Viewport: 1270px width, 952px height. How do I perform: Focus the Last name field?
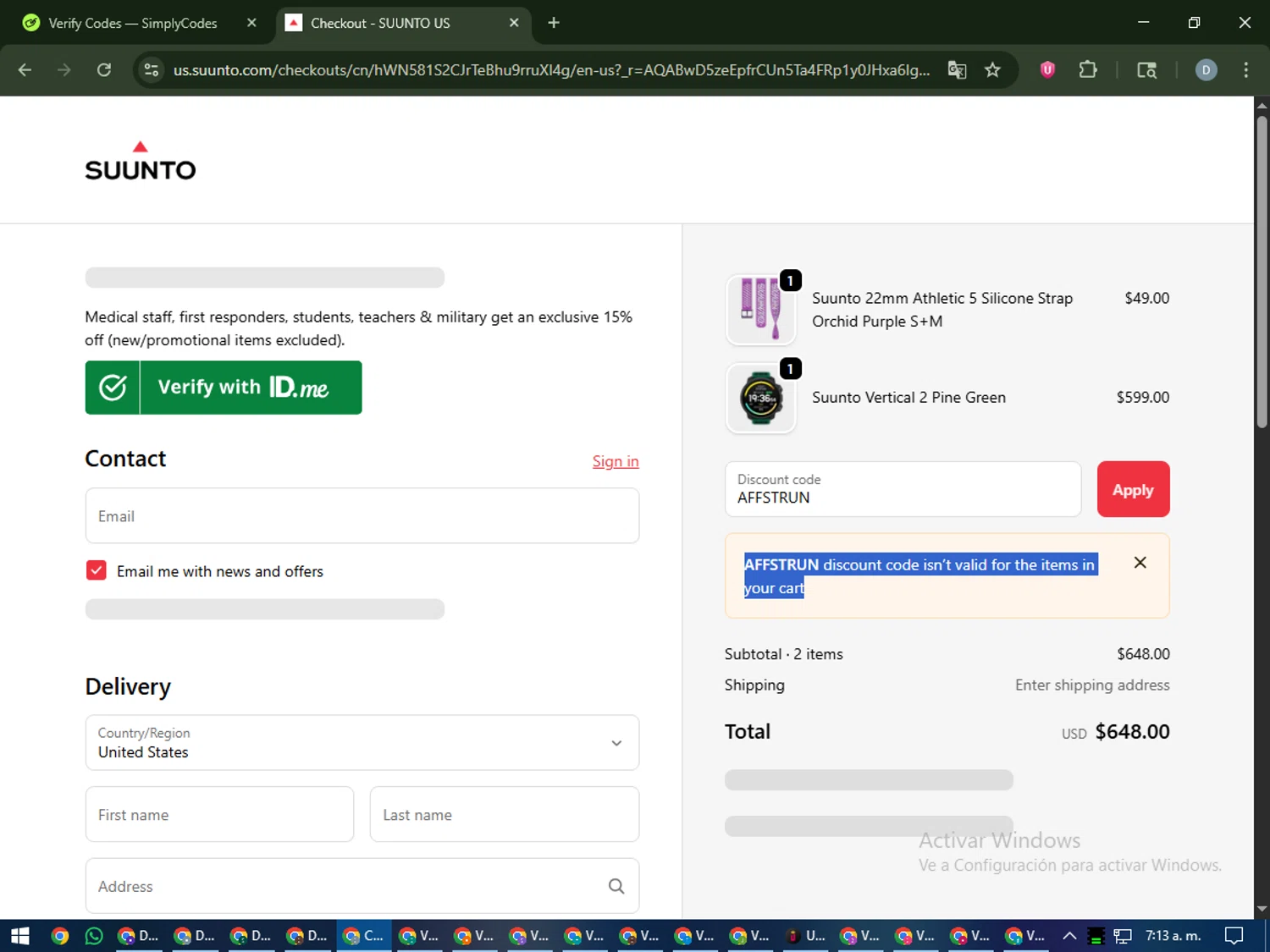[x=505, y=814]
